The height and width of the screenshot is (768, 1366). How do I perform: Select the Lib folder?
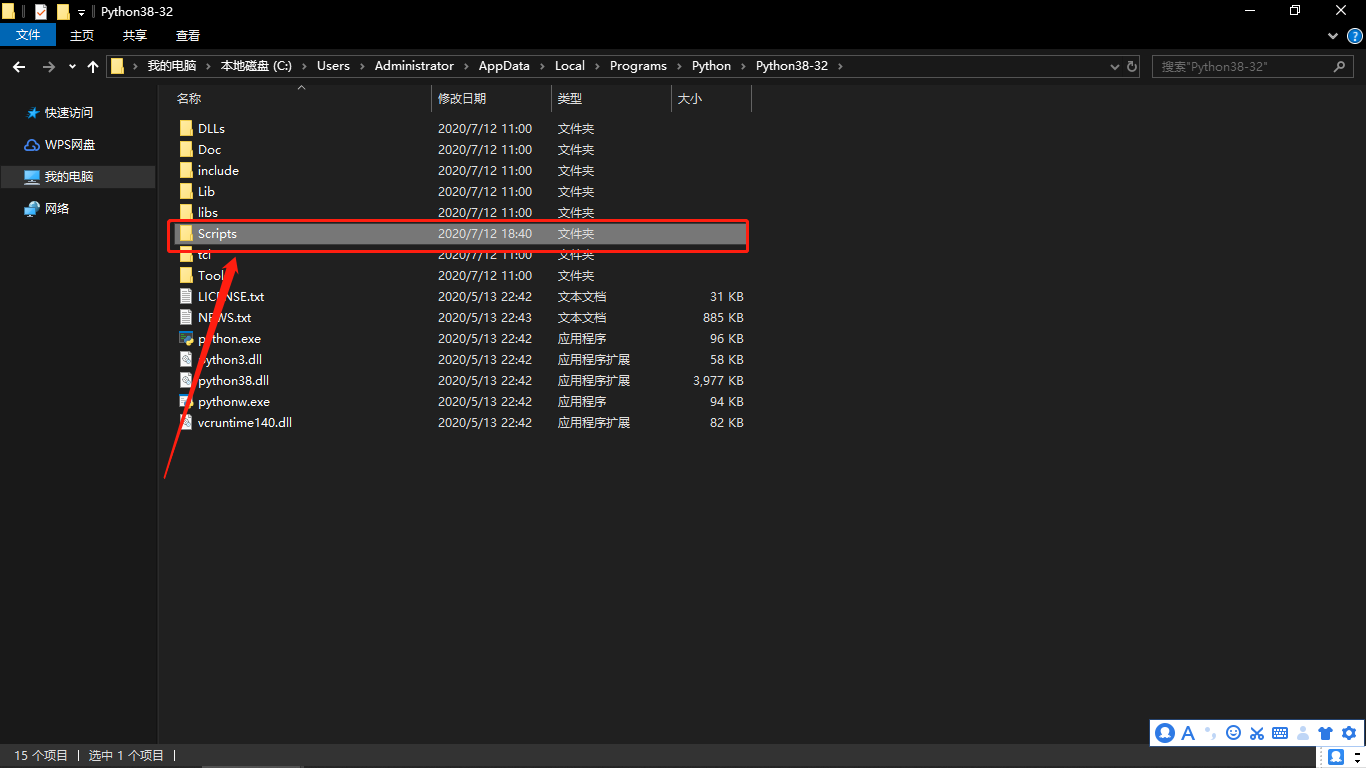[x=206, y=191]
